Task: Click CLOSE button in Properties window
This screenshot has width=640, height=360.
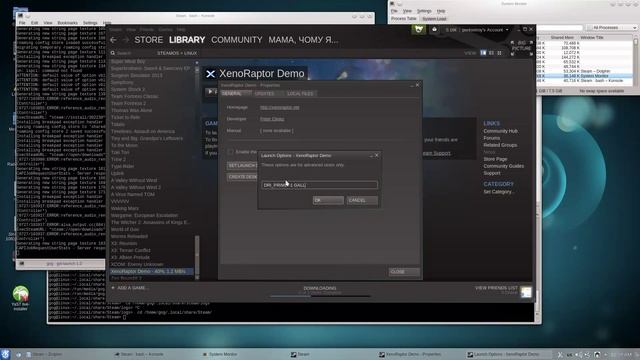Action: 404,272
